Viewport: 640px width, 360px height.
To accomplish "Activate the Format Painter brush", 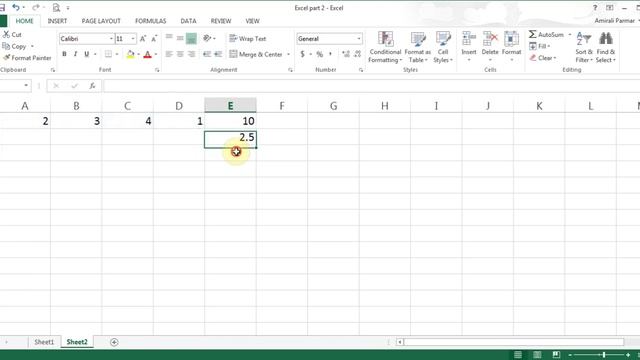I will (x=6, y=58).
